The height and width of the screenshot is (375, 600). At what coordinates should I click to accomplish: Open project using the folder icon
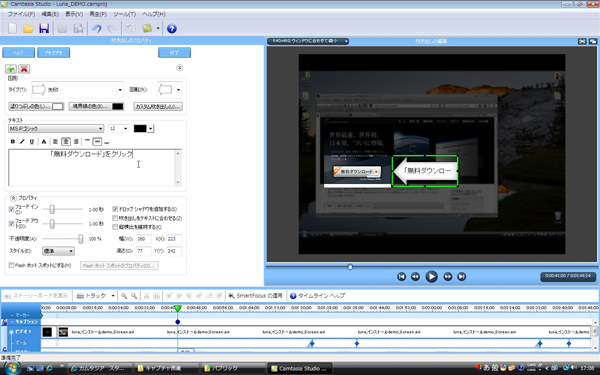tap(28, 28)
